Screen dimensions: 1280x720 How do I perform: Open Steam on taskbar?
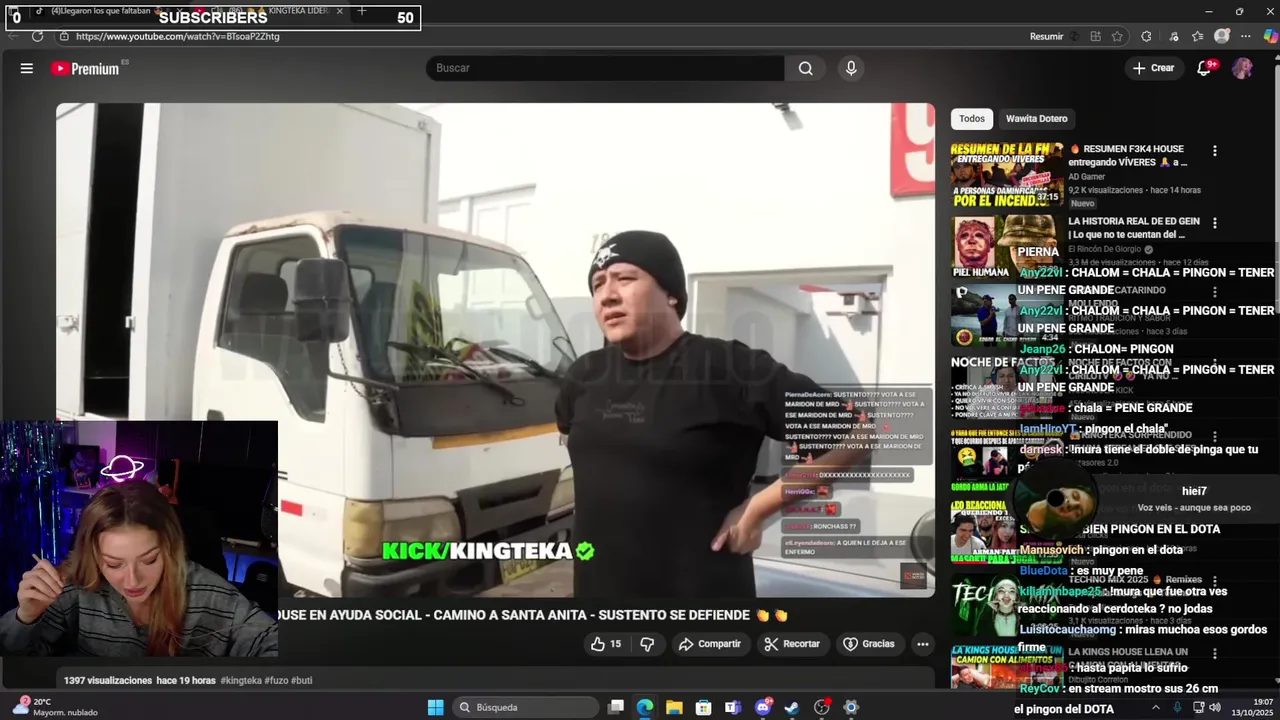point(792,707)
